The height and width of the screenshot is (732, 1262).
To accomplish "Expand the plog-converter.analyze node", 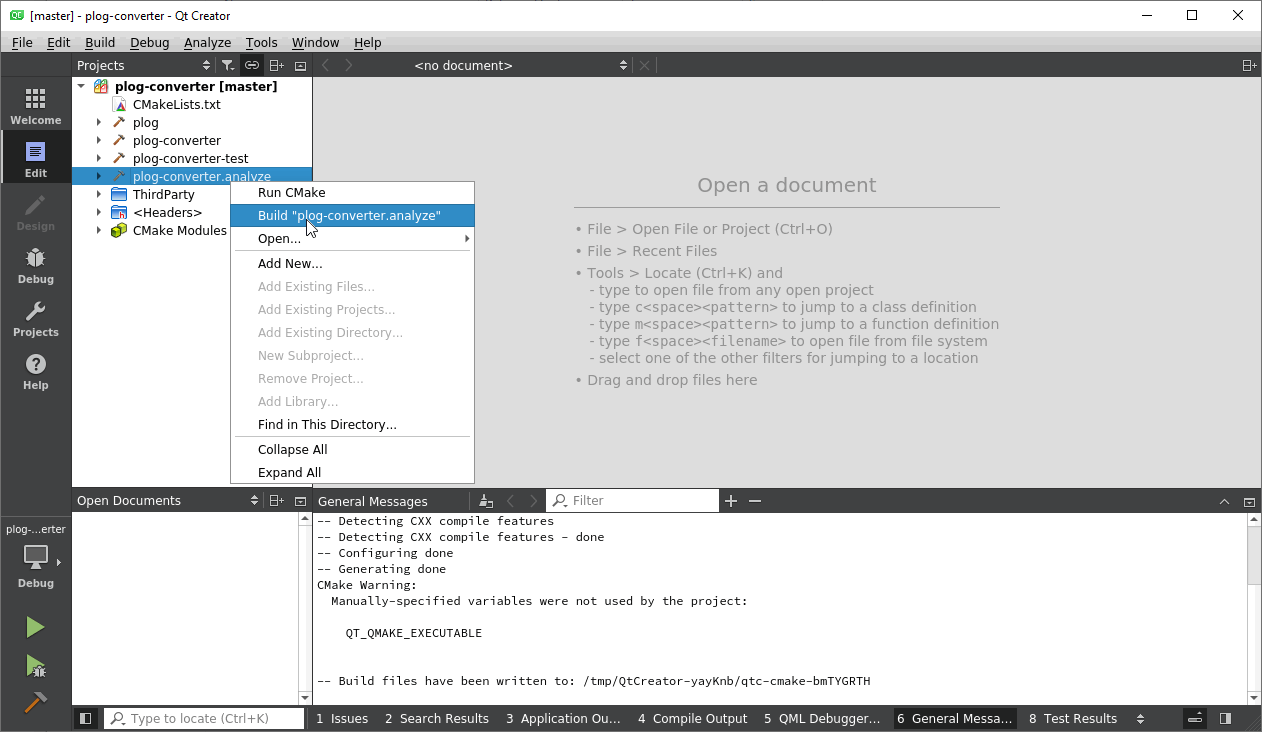I will tap(98, 176).
